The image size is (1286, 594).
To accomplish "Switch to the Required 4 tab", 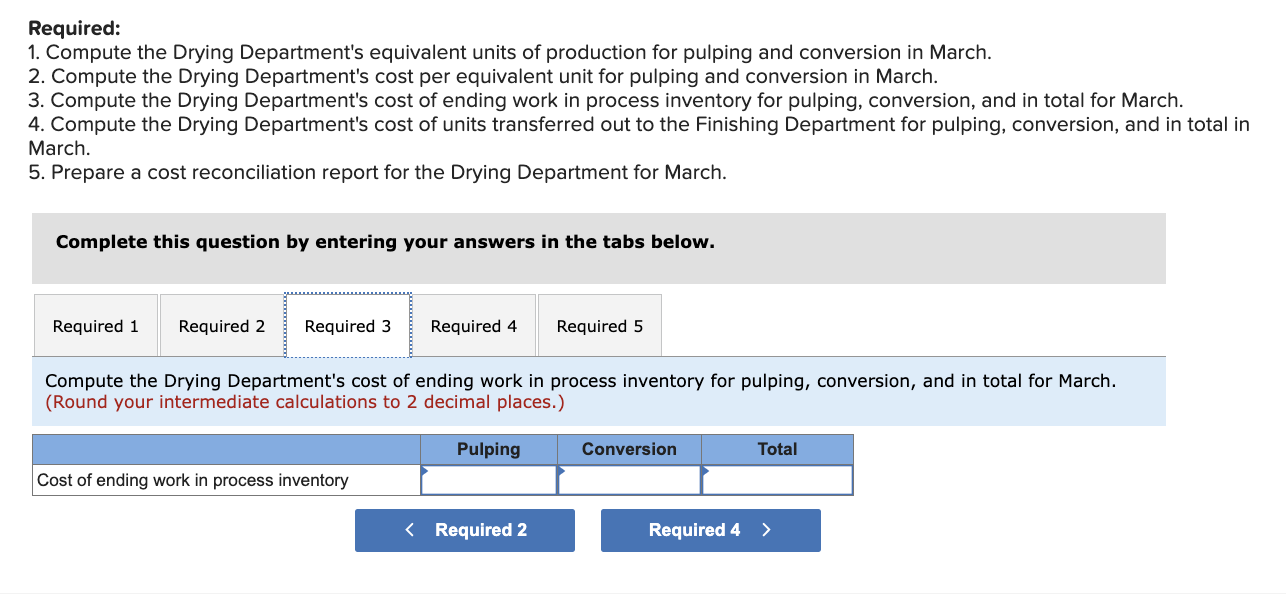I will (x=473, y=325).
